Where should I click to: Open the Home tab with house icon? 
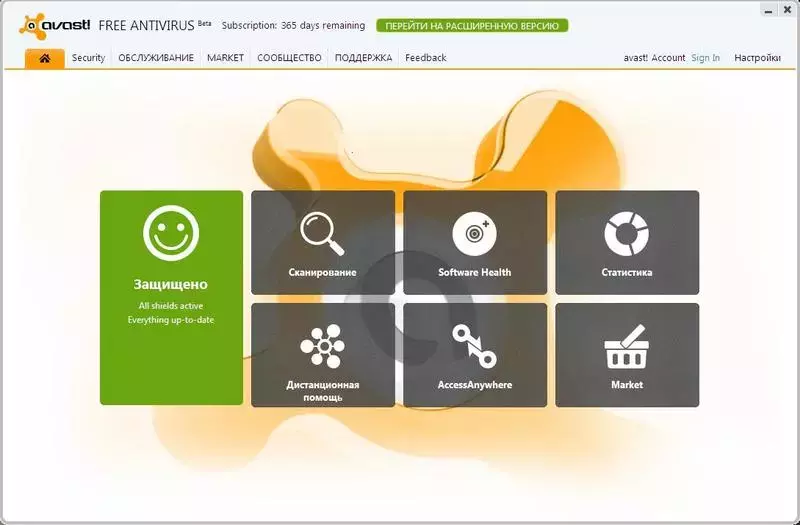44,58
